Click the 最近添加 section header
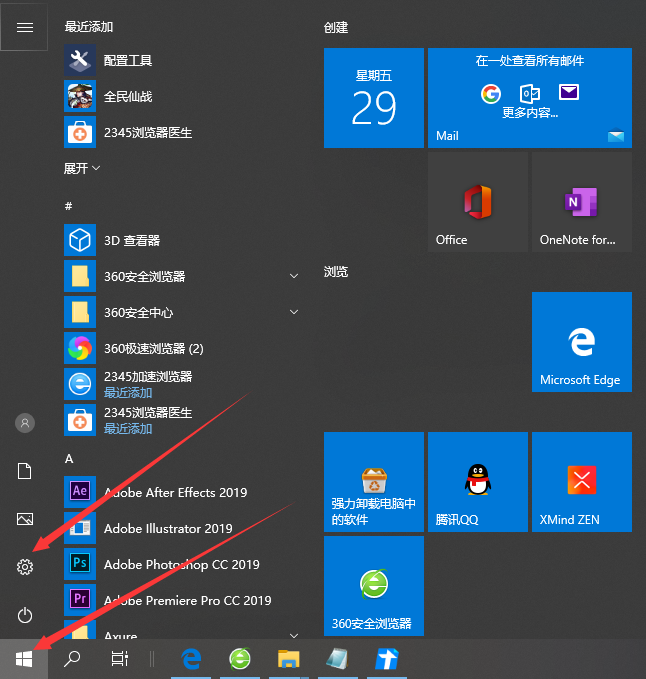The width and height of the screenshot is (646, 679). [89, 27]
